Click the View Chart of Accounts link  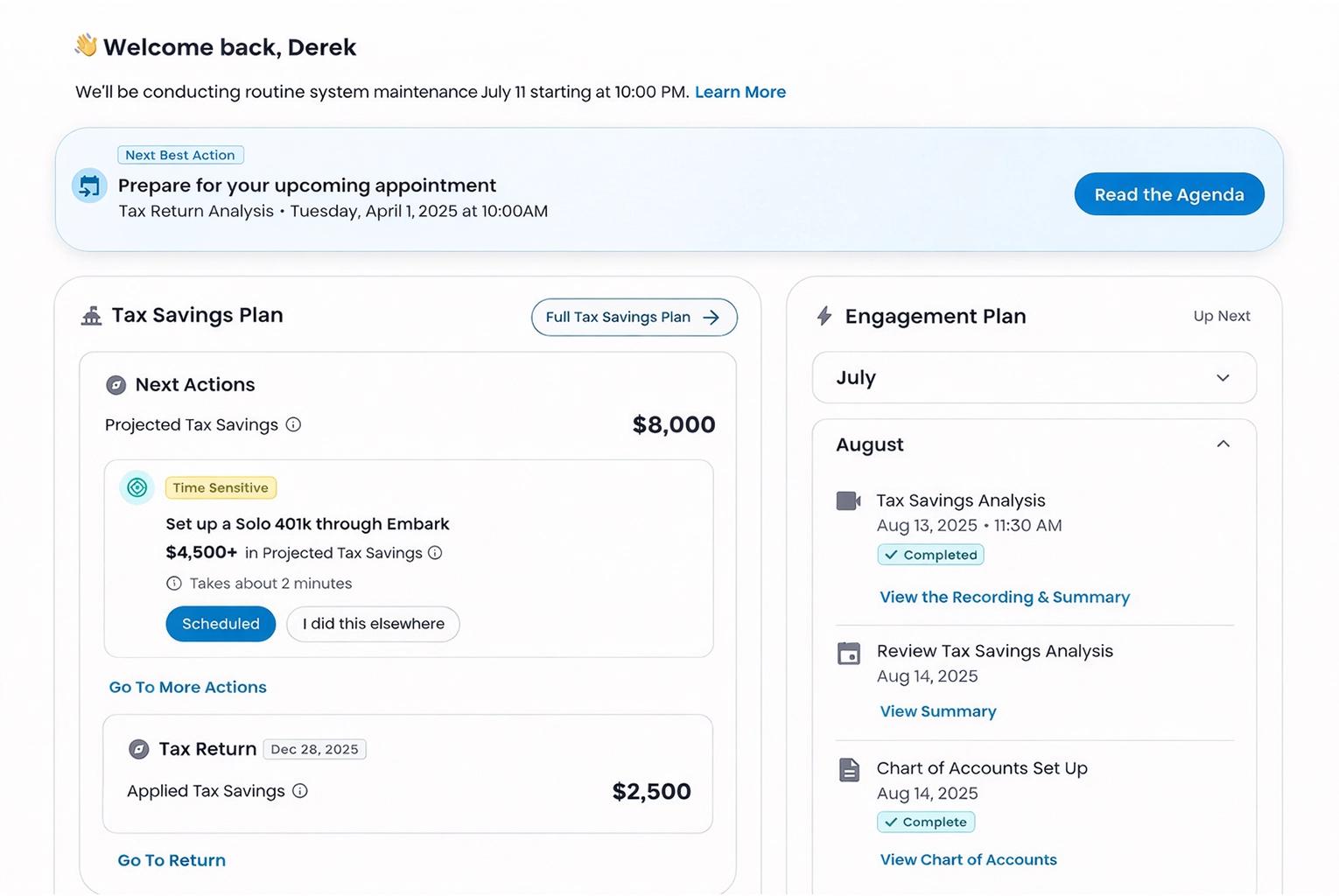pos(968,859)
